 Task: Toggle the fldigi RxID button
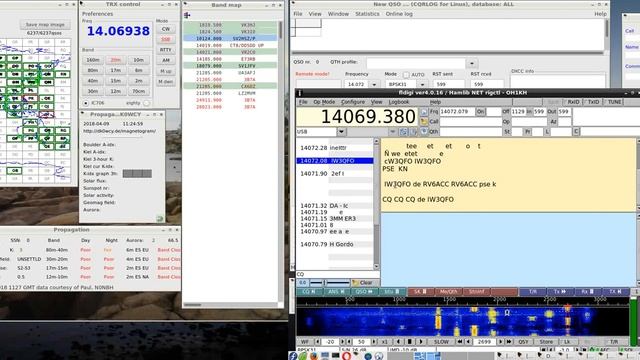click(572, 102)
